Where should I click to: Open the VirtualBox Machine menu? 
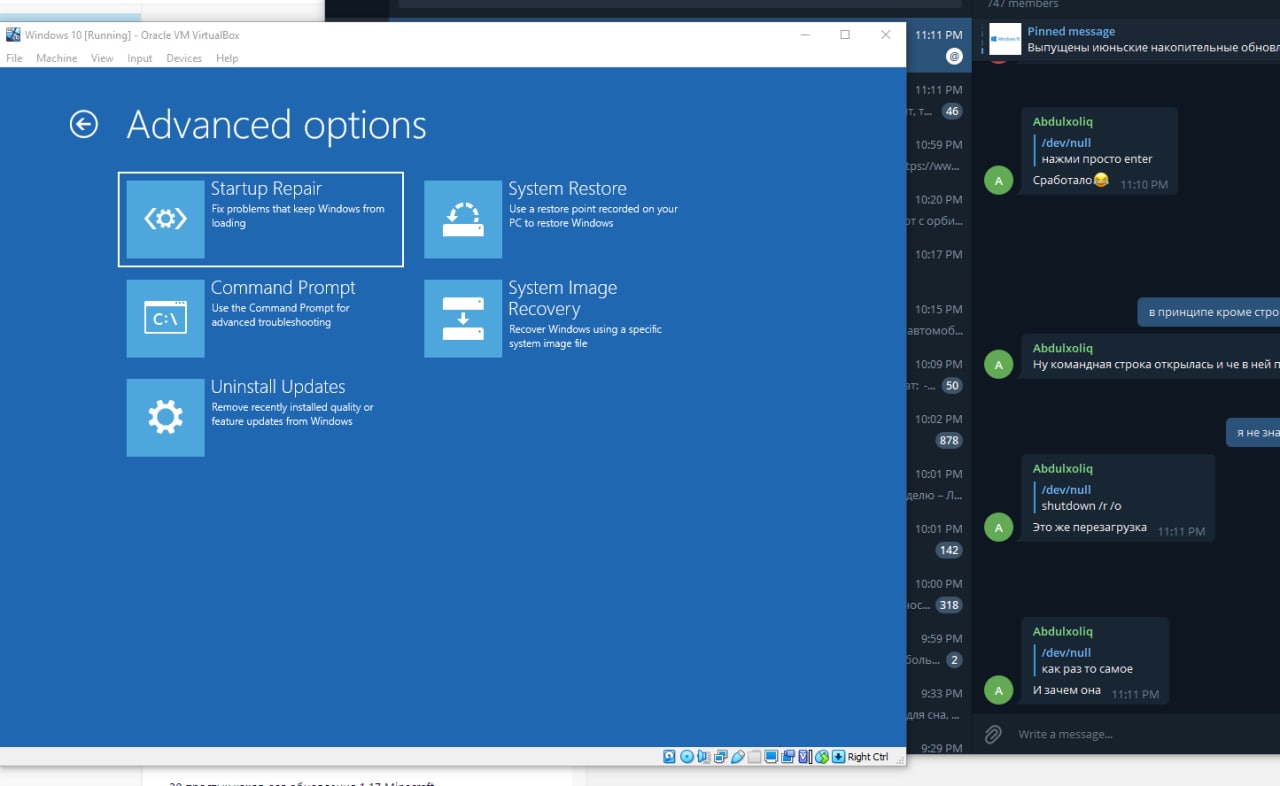click(x=56, y=58)
